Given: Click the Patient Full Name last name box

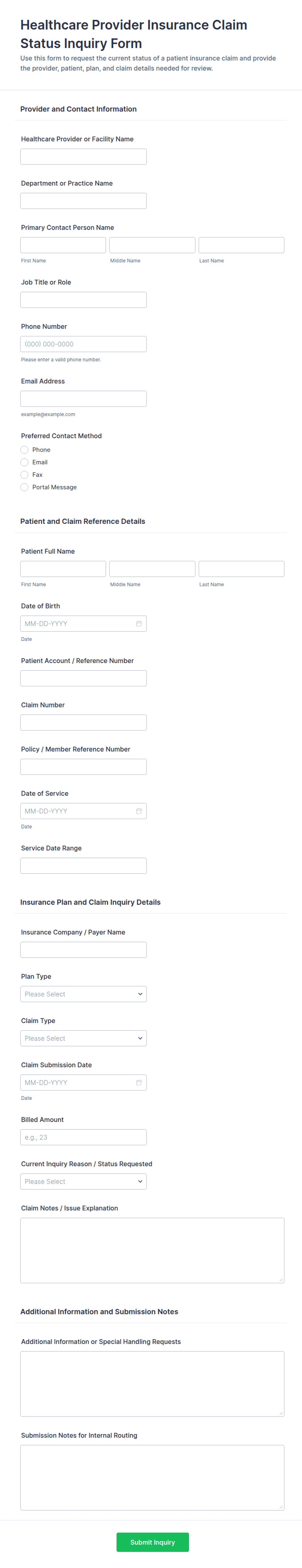Looking at the screenshot, I should point(241,569).
